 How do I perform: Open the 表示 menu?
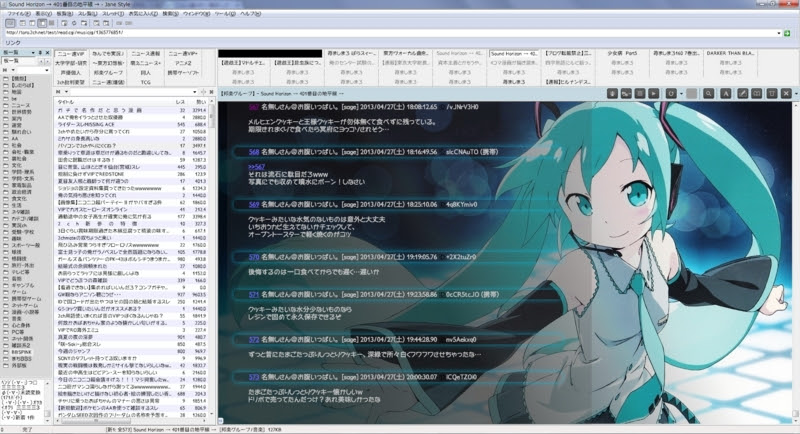coord(43,14)
